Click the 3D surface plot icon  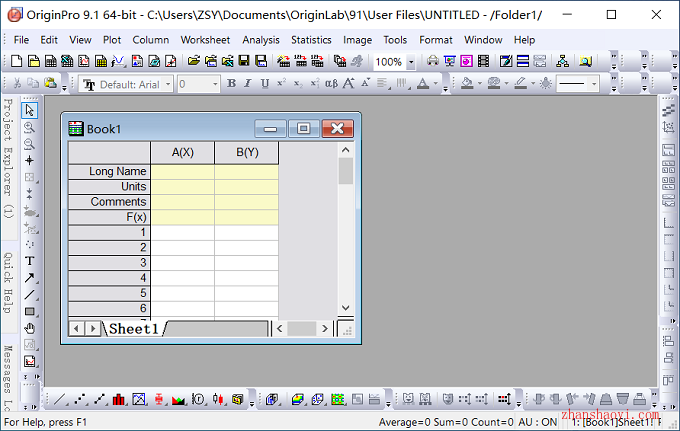coord(298,399)
